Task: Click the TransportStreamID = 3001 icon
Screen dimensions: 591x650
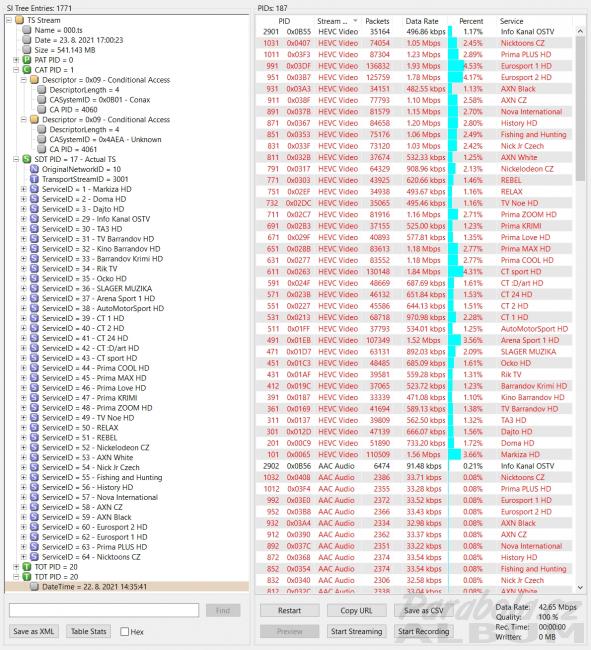Action: coord(34,179)
